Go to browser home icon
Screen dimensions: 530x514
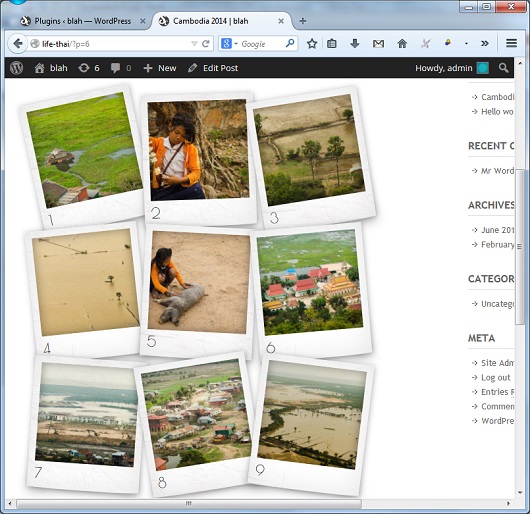pos(402,44)
